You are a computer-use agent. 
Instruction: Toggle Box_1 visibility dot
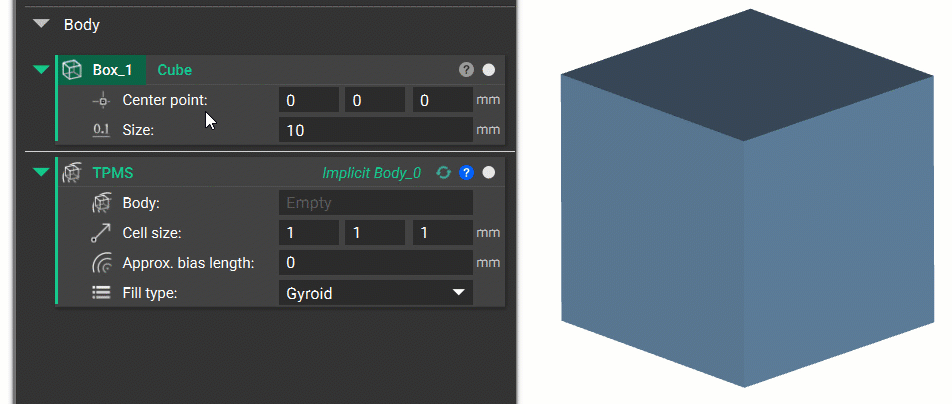[489, 70]
